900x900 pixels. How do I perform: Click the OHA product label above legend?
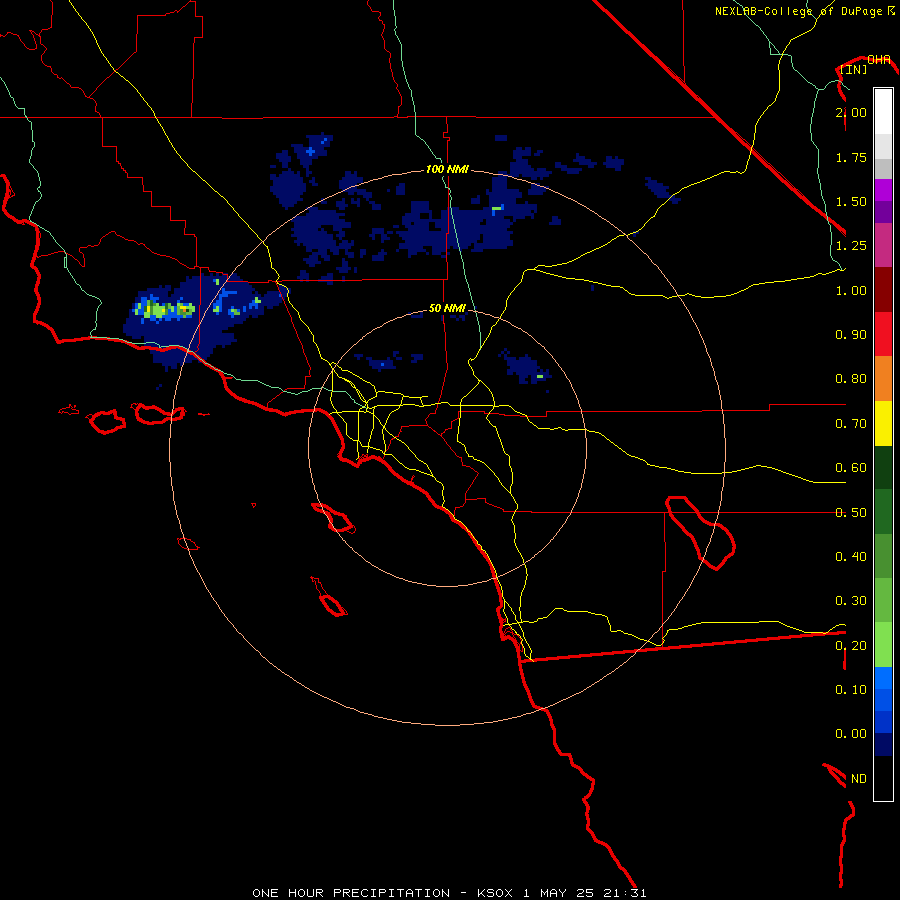click(879, 59)
